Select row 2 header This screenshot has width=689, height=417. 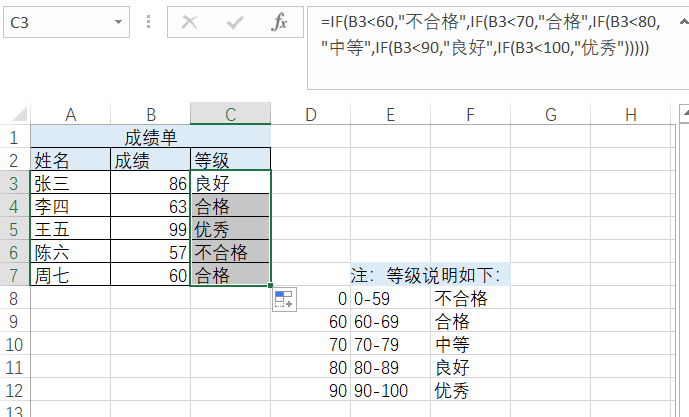[x=15, y=160]
